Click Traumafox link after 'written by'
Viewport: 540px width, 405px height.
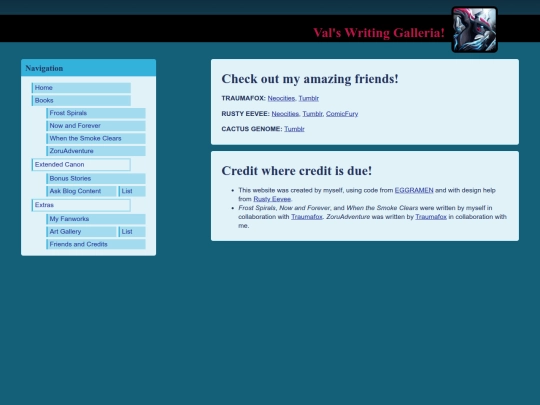tap(431, 217)
